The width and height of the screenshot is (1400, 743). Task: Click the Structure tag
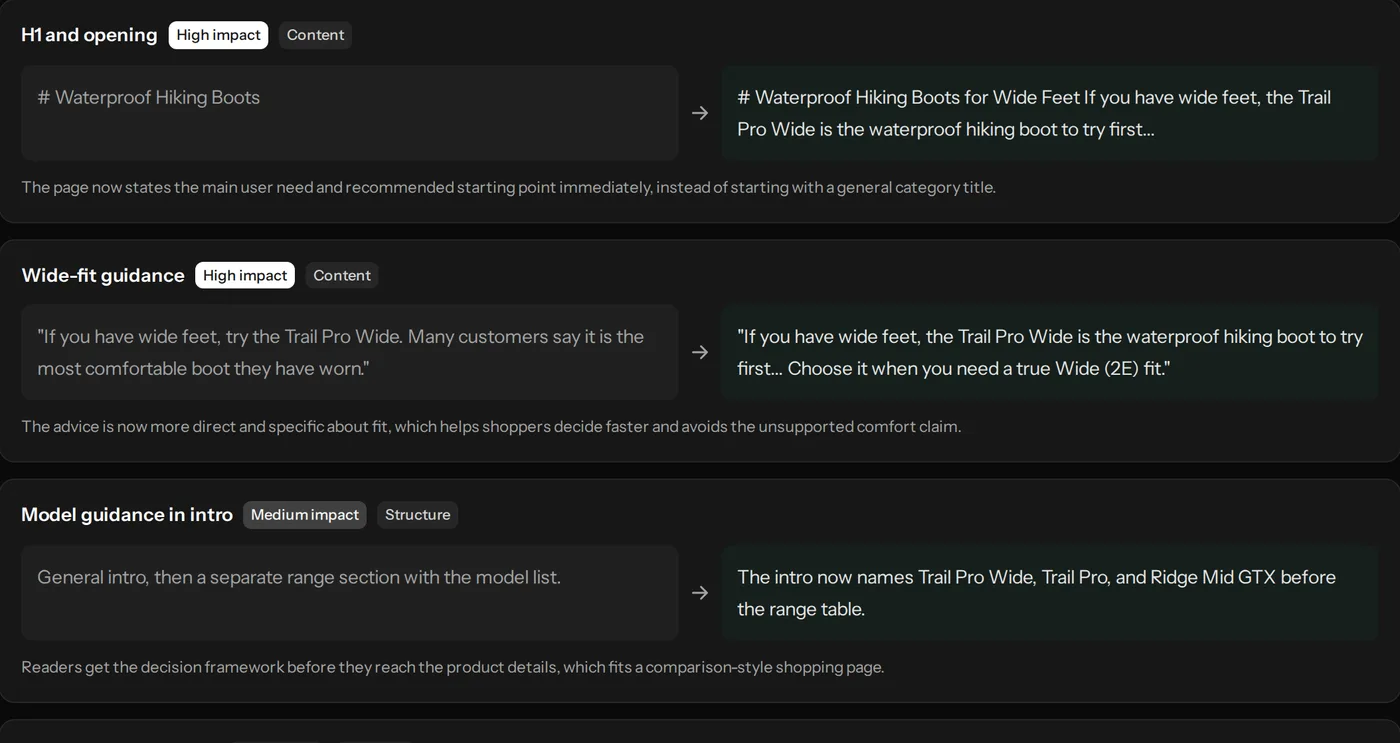click(x=418, y=515)
